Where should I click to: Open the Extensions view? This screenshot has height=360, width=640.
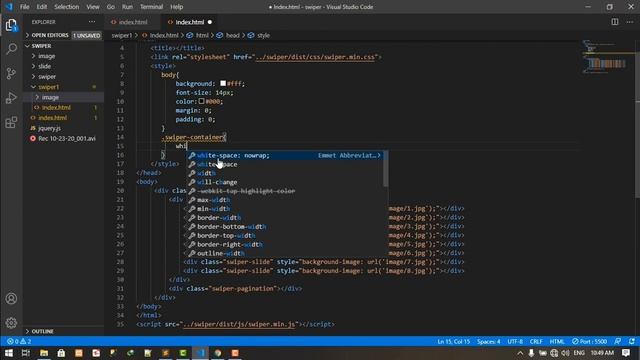click(x=11, y=122)
